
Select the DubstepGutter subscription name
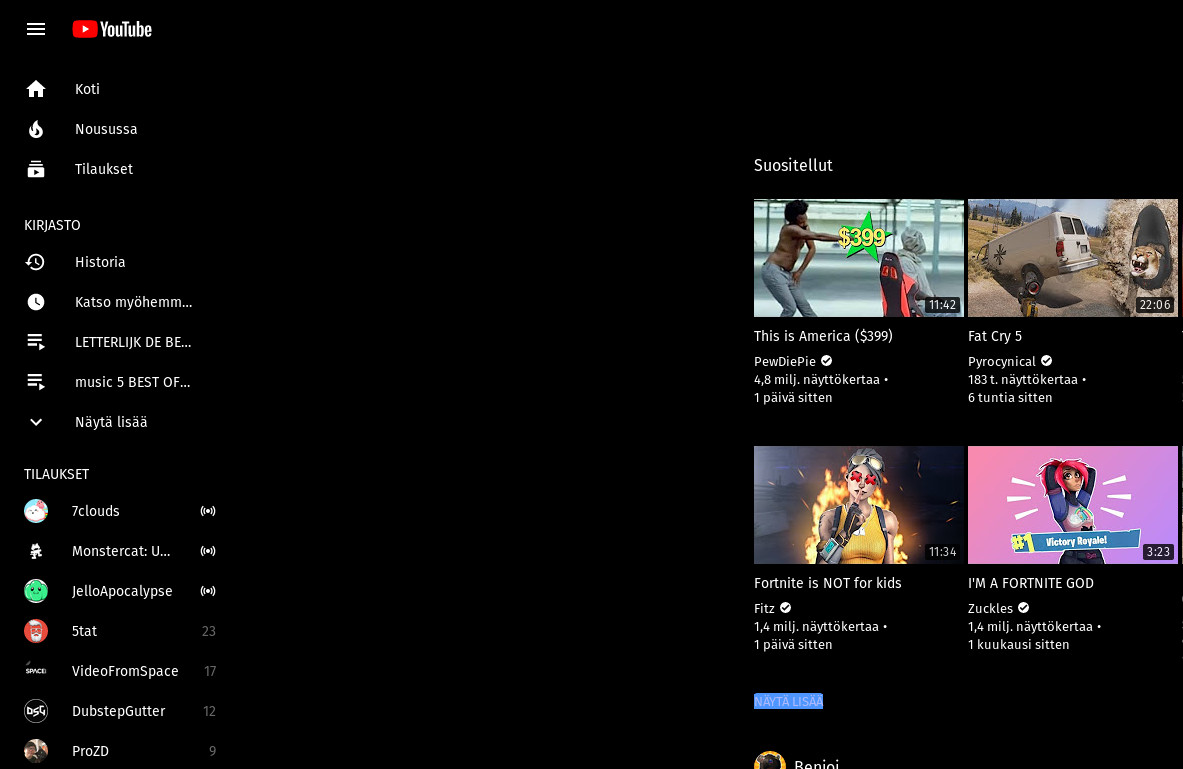click(118, 711)
